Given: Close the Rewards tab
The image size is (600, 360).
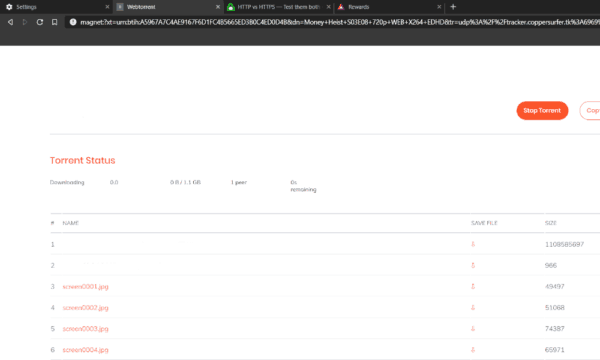Looking at the screenshot, I should click(x=439, y=7).
